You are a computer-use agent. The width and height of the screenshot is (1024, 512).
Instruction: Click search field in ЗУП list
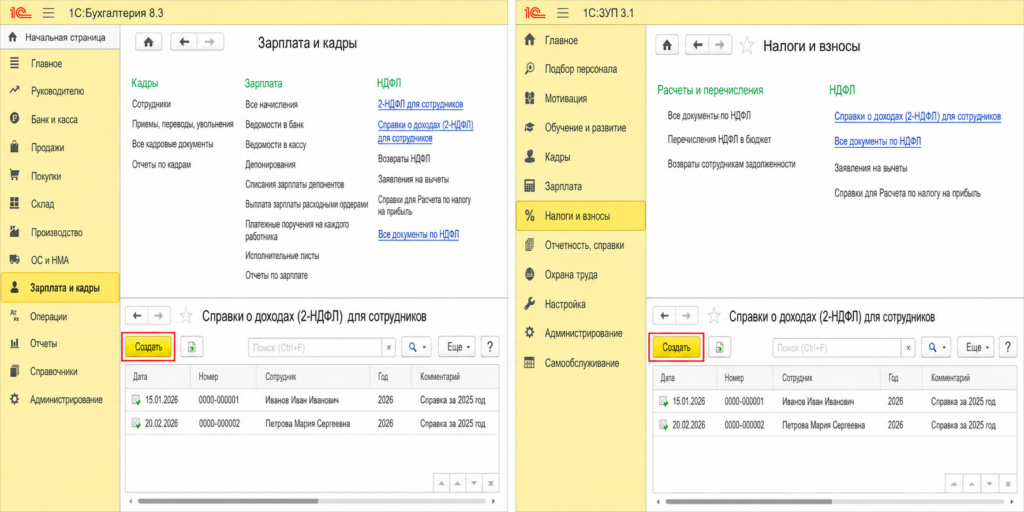click(x=837, y=347)
